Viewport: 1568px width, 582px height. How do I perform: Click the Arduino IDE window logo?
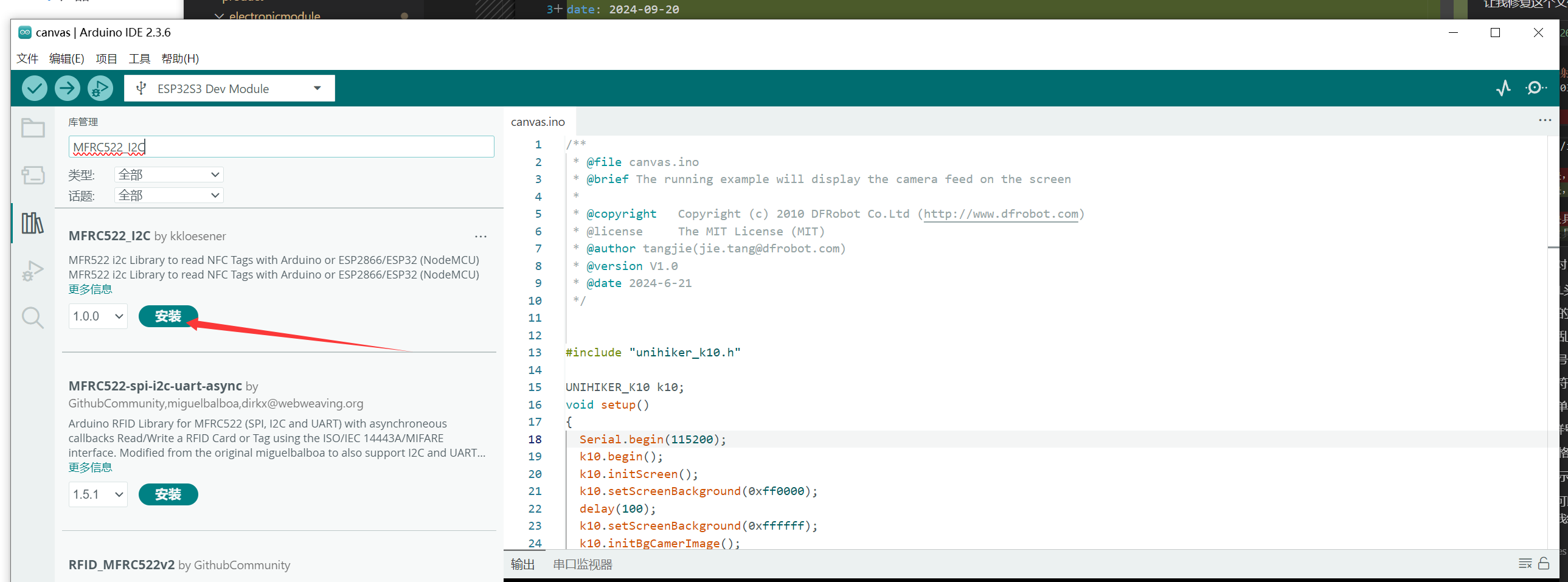tap(25, 32)
